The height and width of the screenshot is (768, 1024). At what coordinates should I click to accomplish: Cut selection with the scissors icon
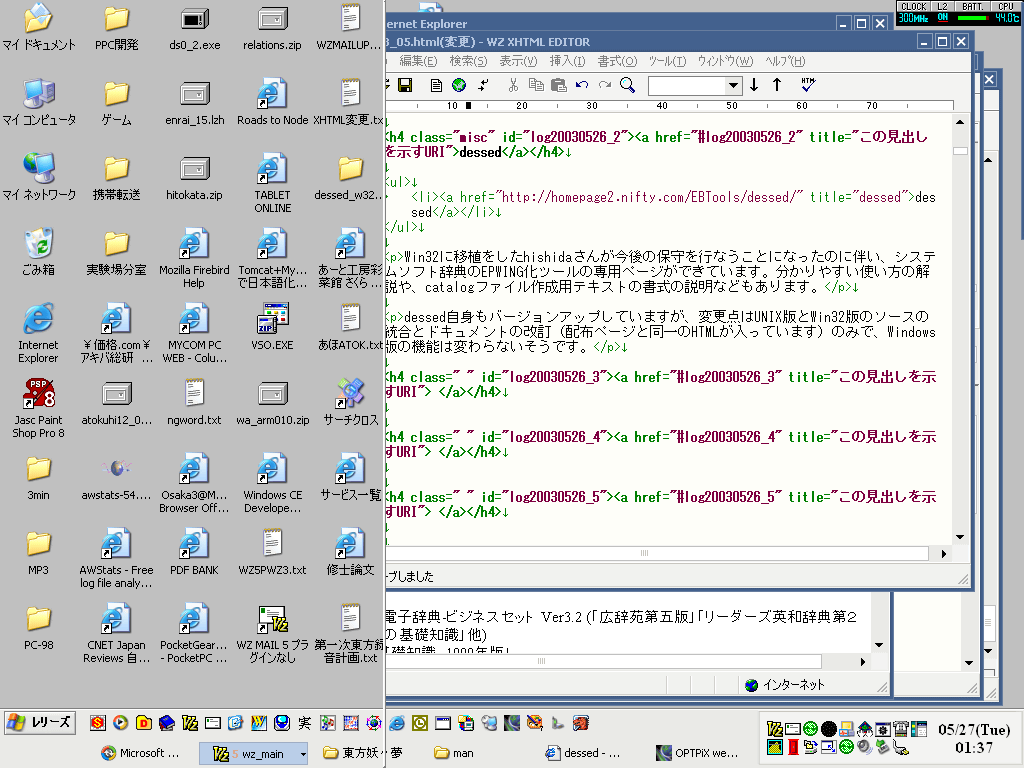coord(513,85)
